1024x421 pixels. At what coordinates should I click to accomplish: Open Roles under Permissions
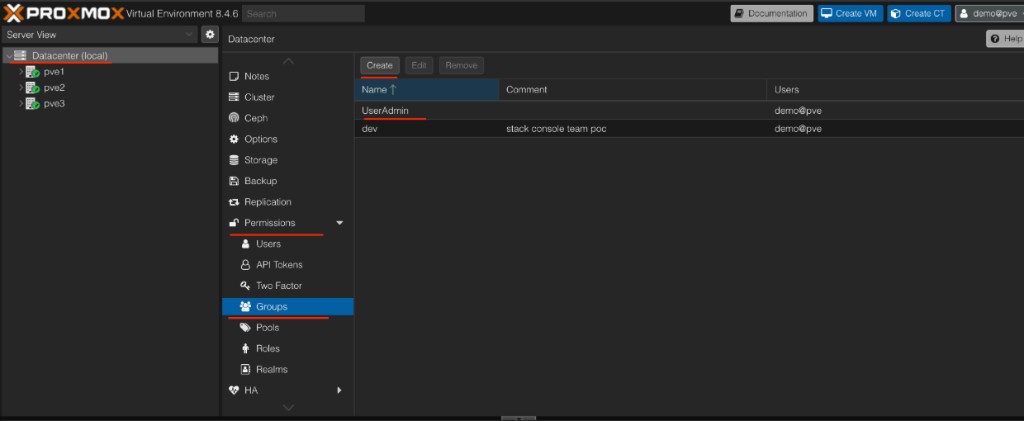point(287,349)
